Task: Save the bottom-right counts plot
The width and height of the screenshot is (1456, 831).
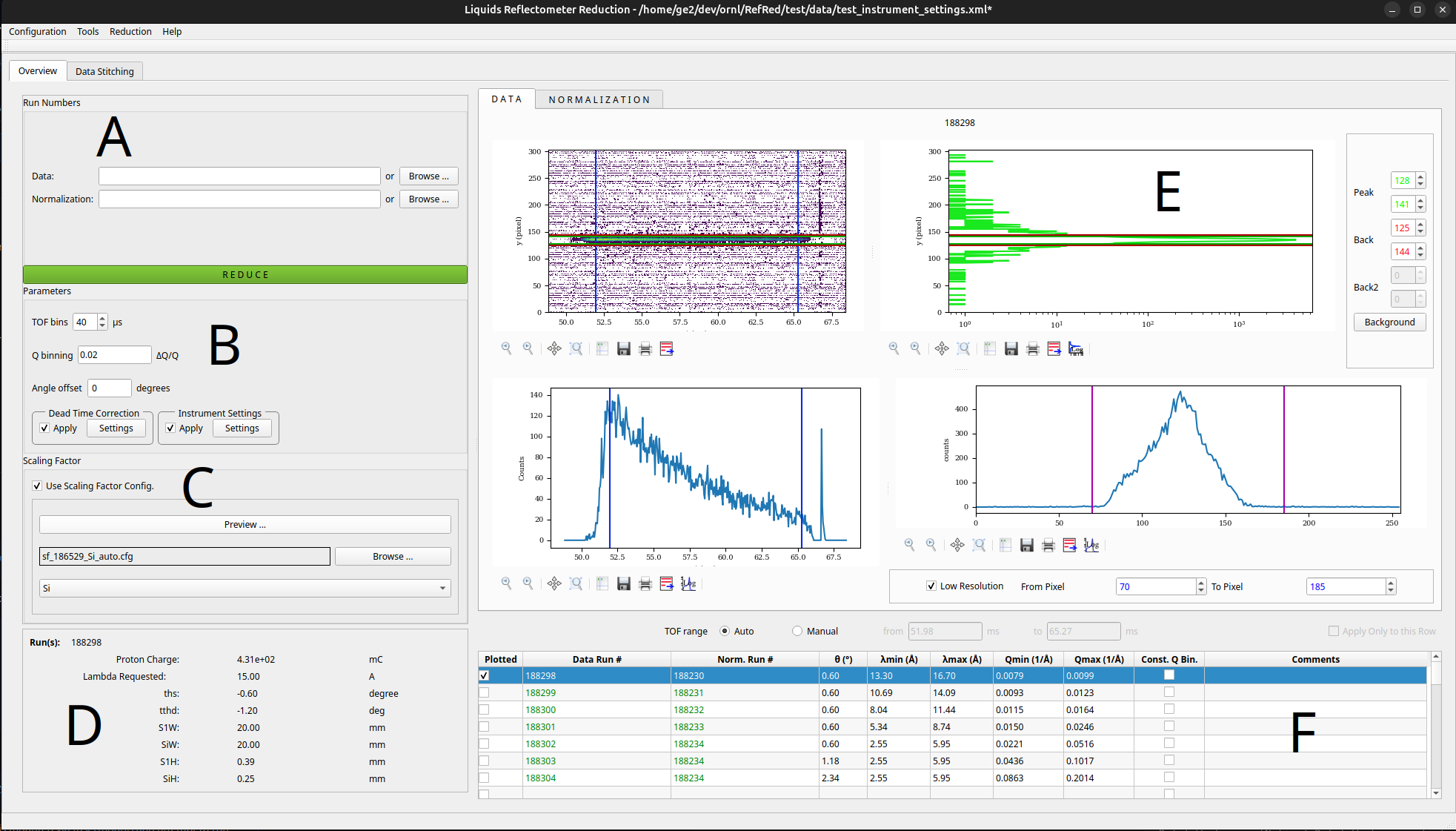Action: pos(1027,545)
